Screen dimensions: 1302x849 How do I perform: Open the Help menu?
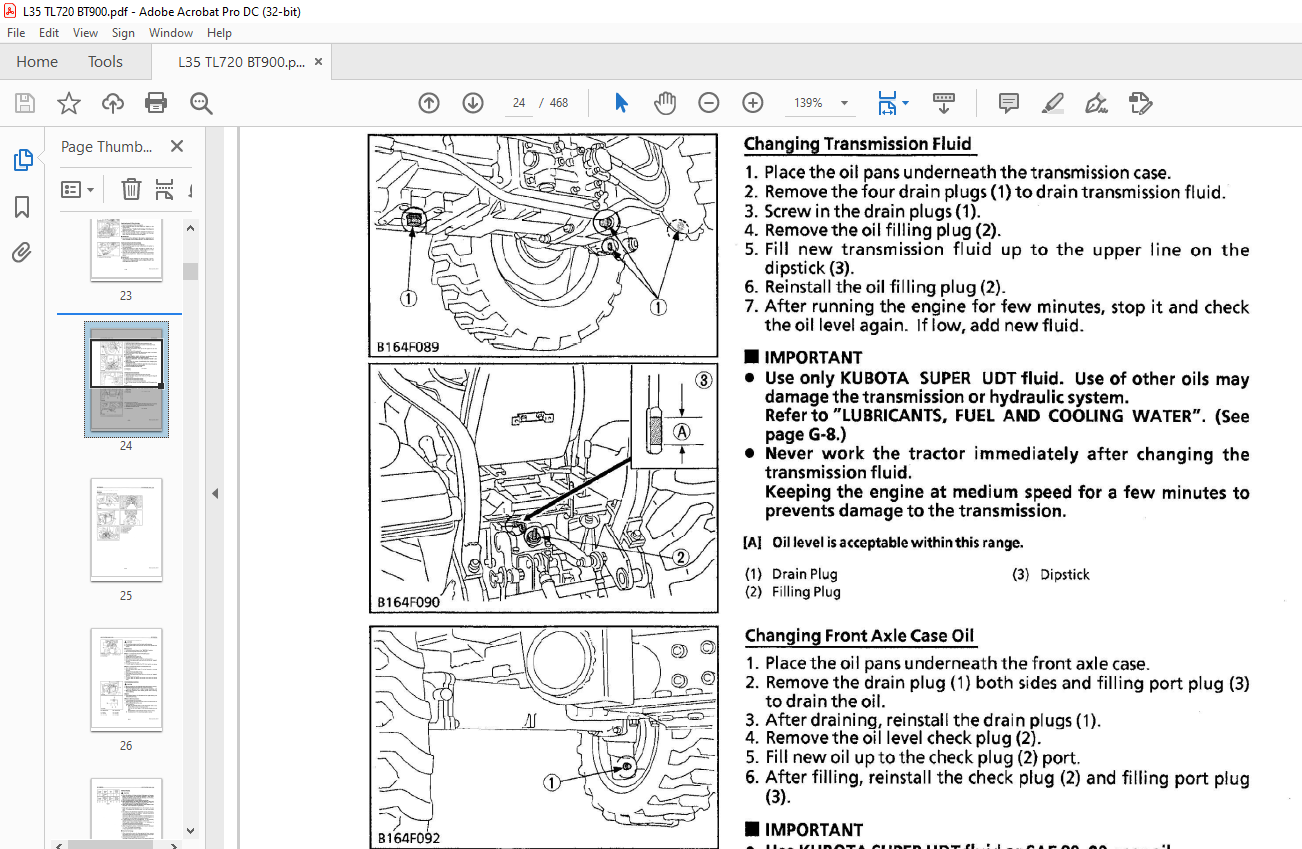point(219,33)
